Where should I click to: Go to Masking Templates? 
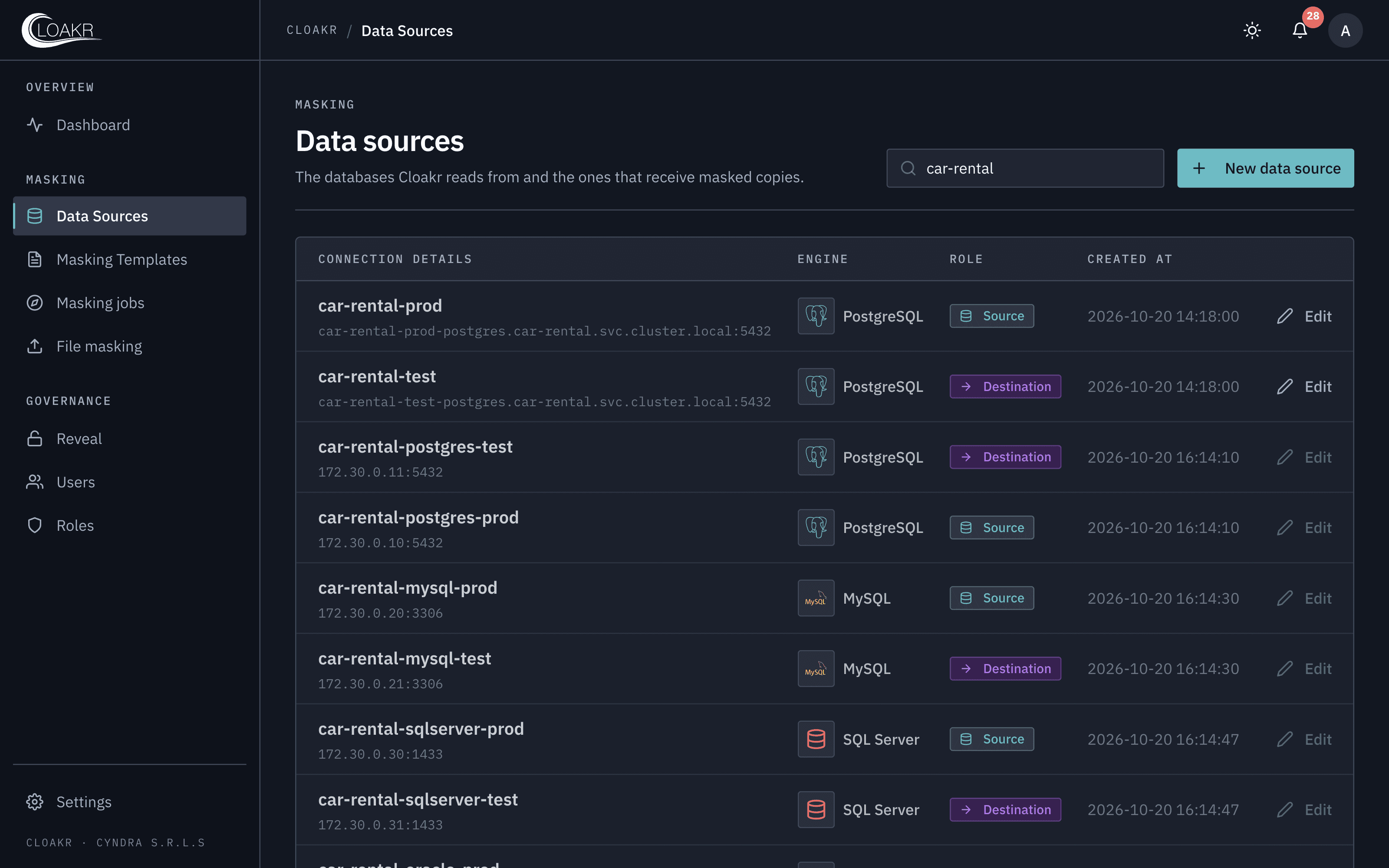coord(130,260)
